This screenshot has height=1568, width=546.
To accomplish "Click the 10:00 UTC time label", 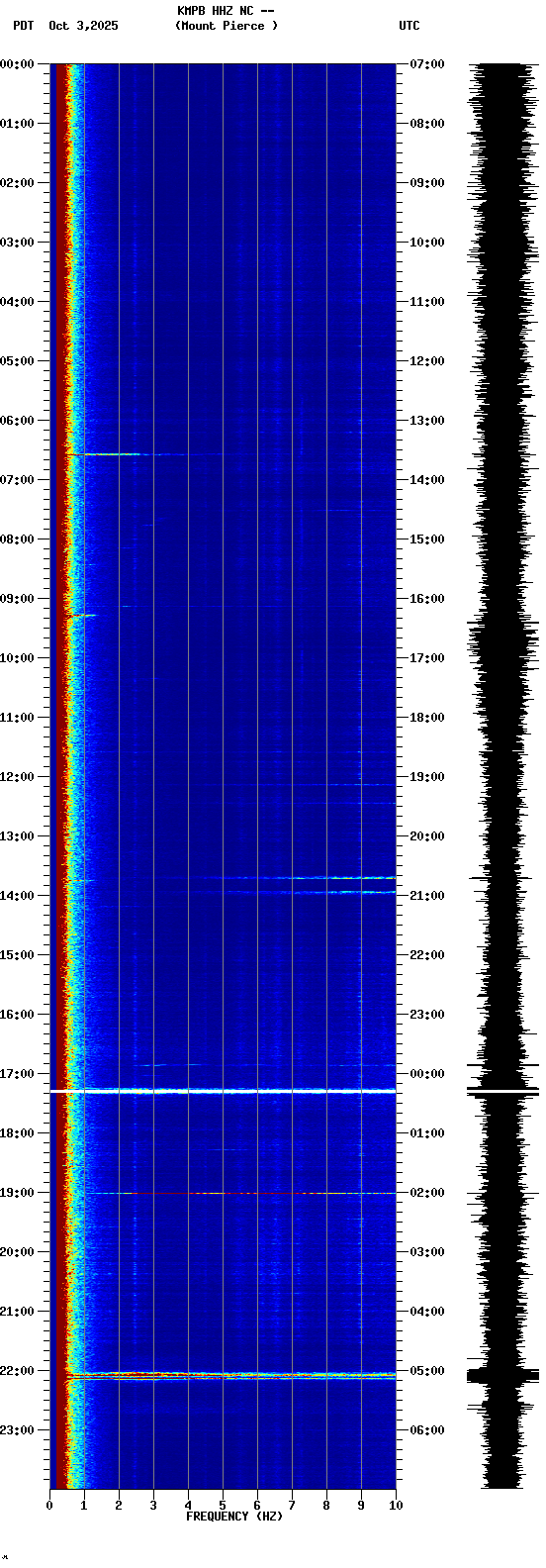I will tap(427, 243).
